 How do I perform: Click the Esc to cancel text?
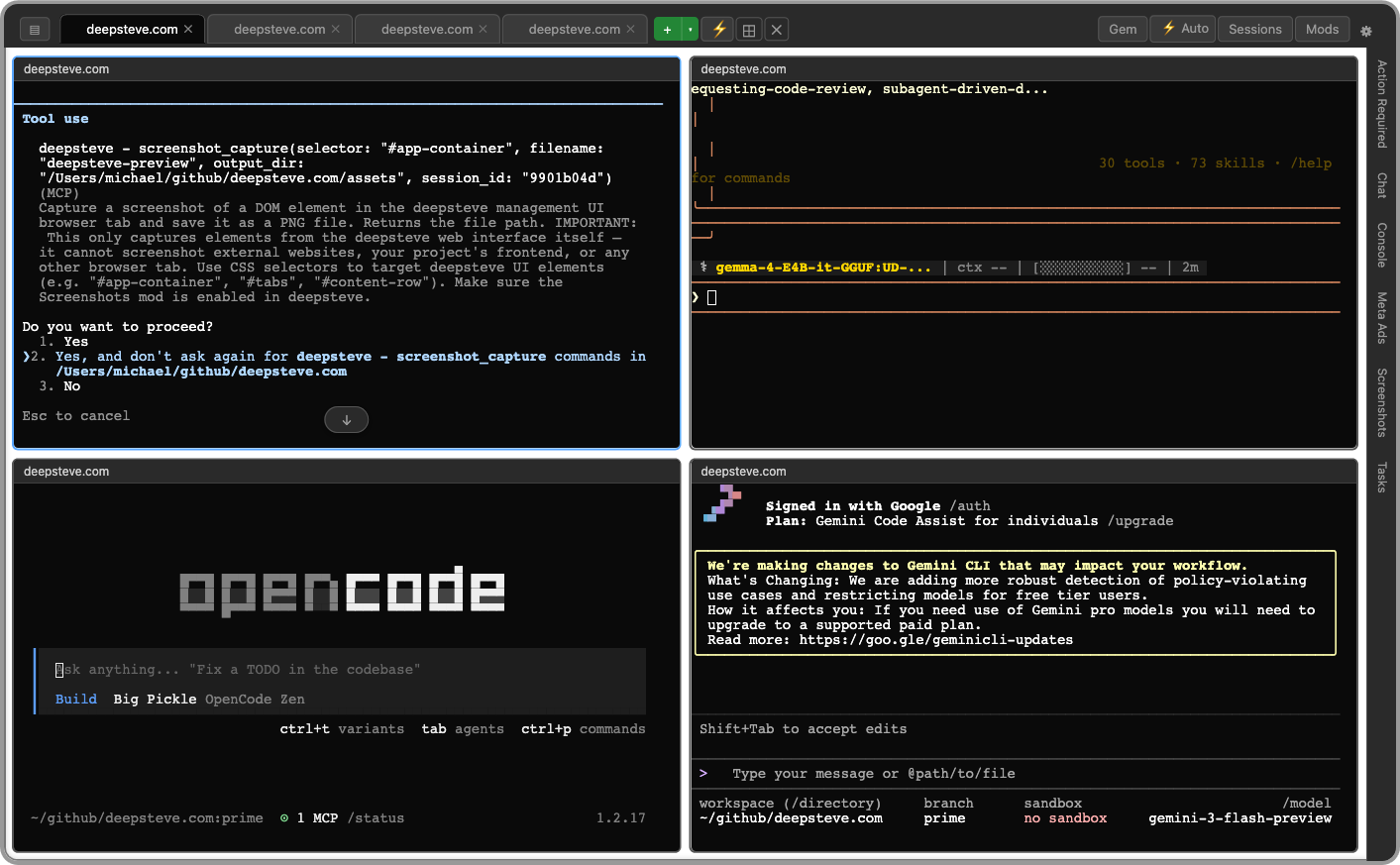76,416
